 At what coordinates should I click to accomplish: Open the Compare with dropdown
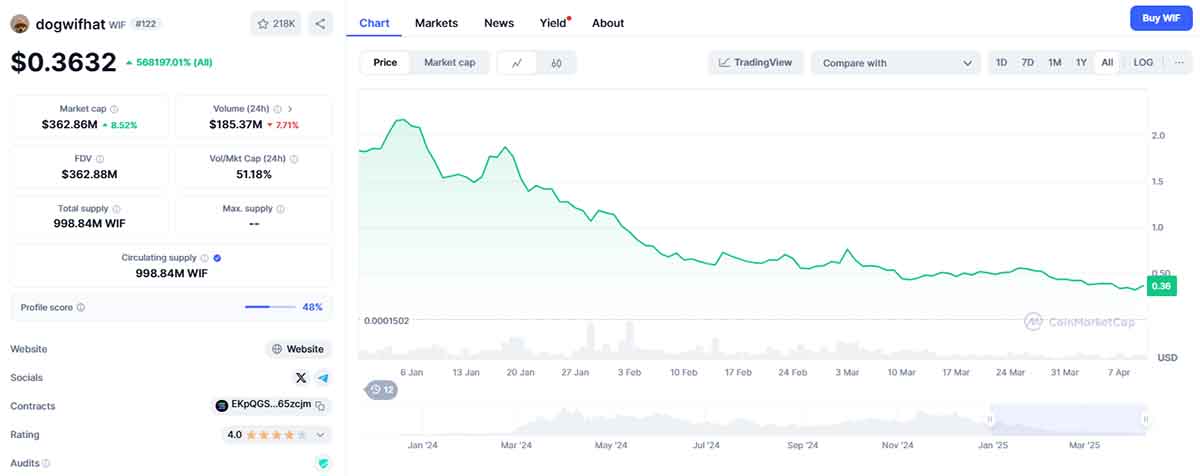[x=896, y=63]
